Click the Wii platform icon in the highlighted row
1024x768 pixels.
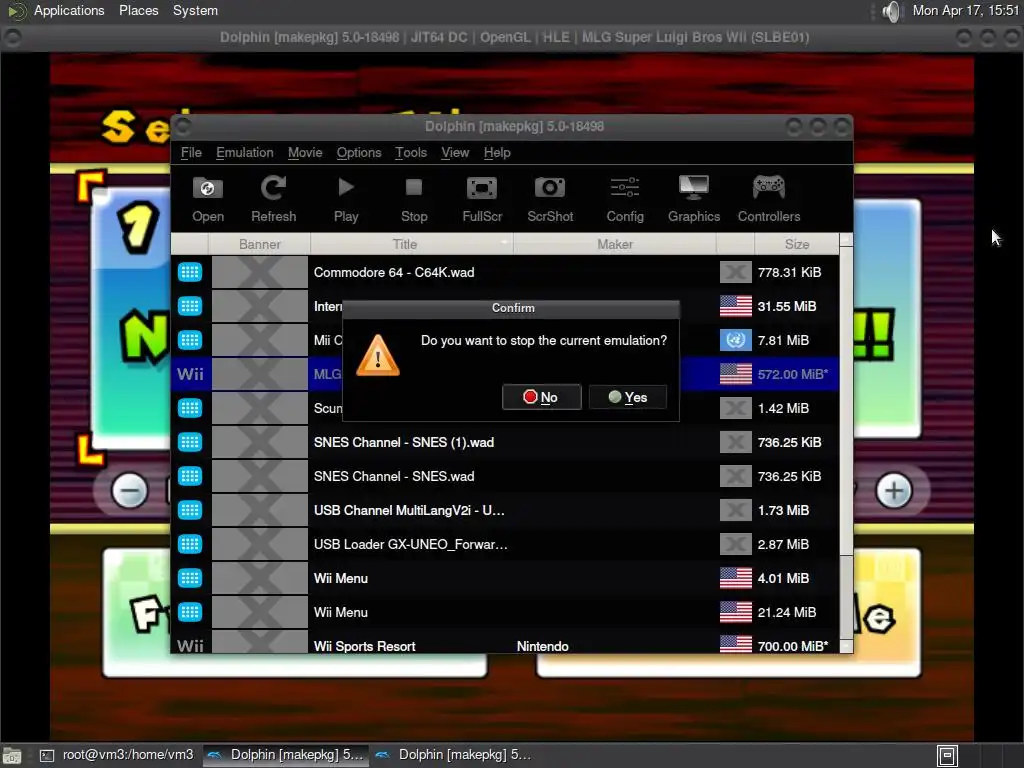190,374
